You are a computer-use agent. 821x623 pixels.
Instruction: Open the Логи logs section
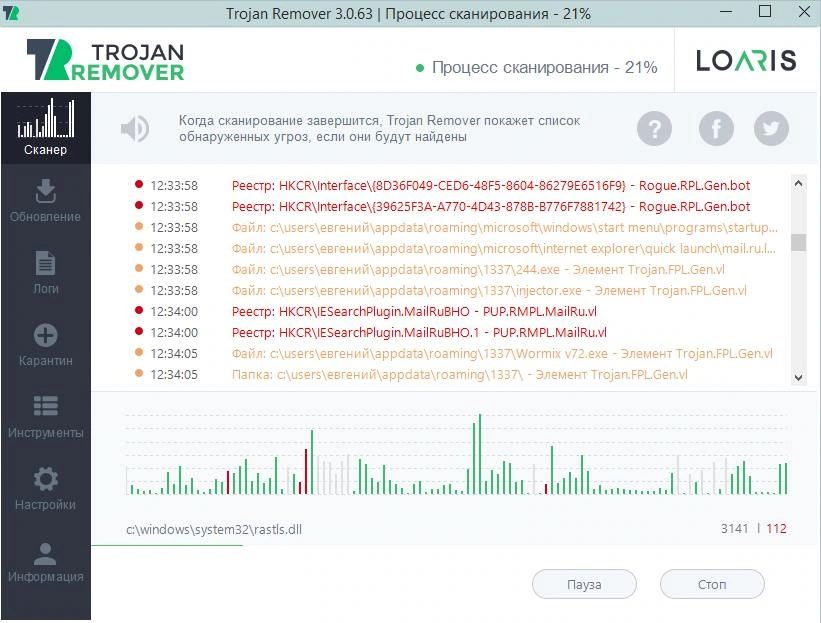(x=46, y=272)
